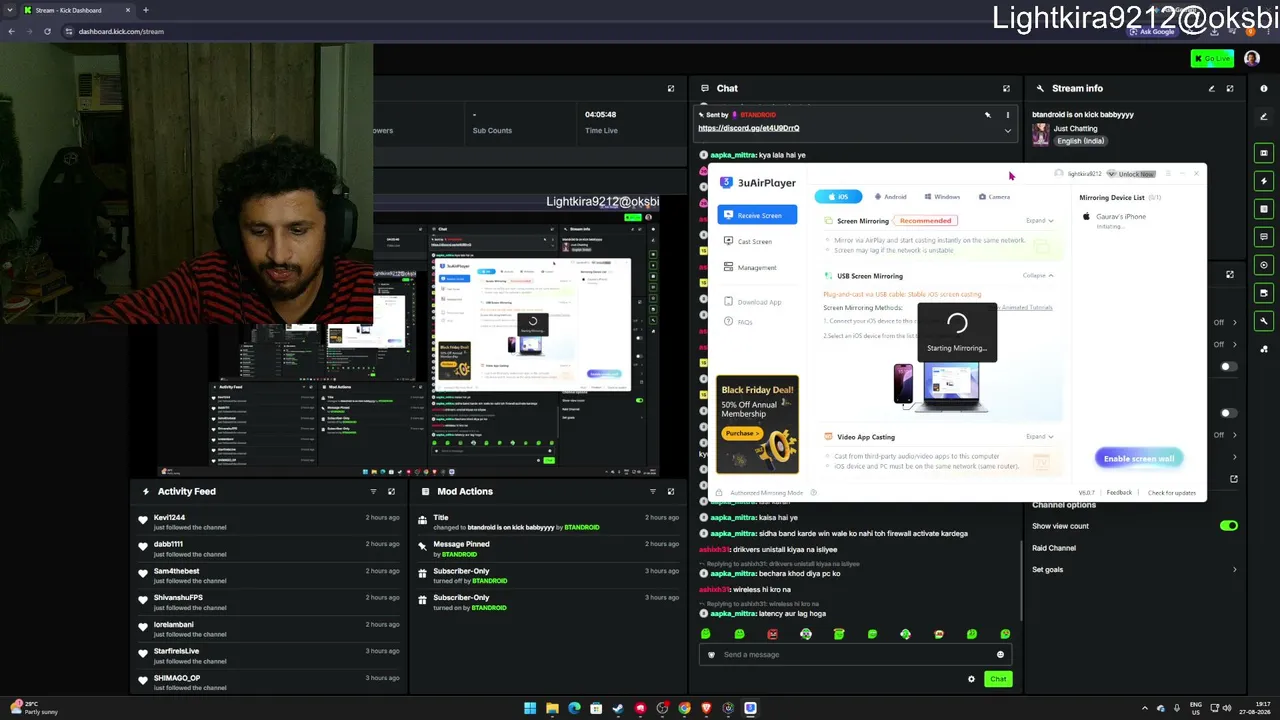The height and width of the screenshot is (720, 1280).
Task: Pop out the Mod Actions panel
Action: point(670,491)
